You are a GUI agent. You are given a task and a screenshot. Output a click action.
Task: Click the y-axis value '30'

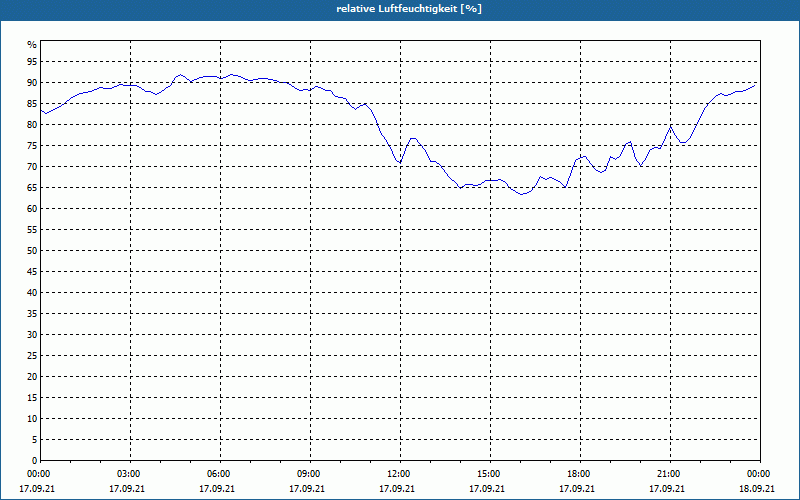point(32,335)
